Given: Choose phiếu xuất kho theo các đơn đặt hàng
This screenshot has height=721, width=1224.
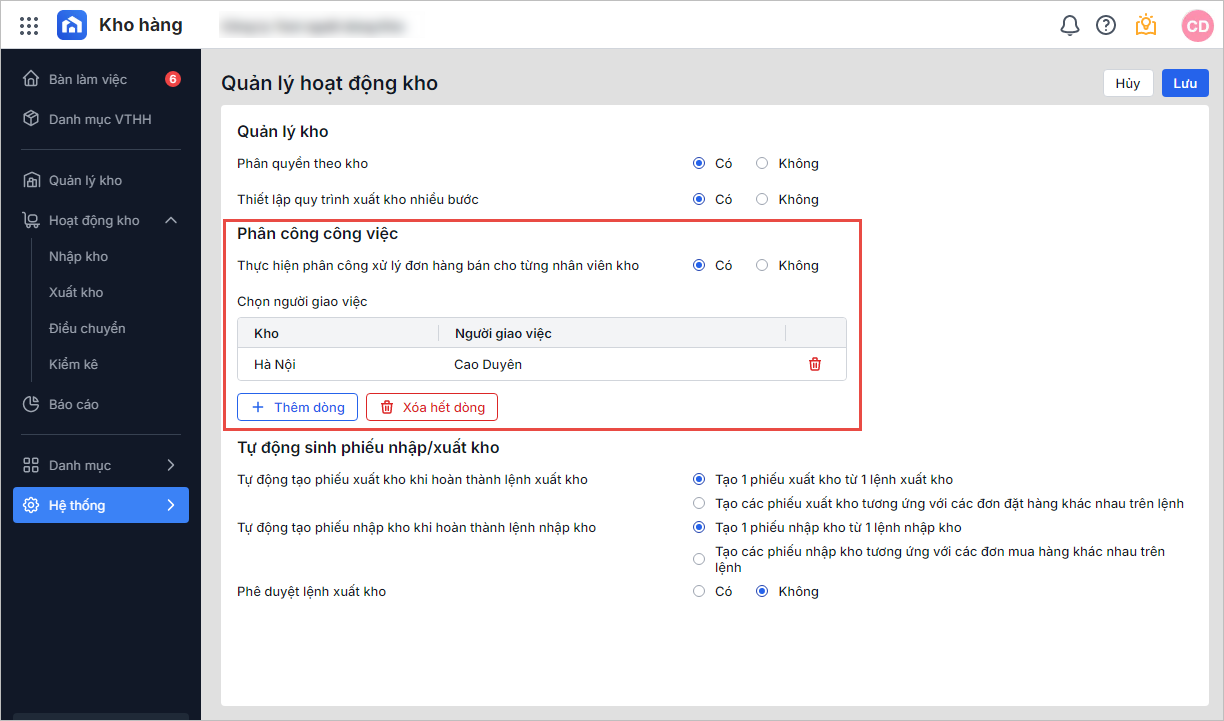Looking at the screenshot, I should [699, 503].
